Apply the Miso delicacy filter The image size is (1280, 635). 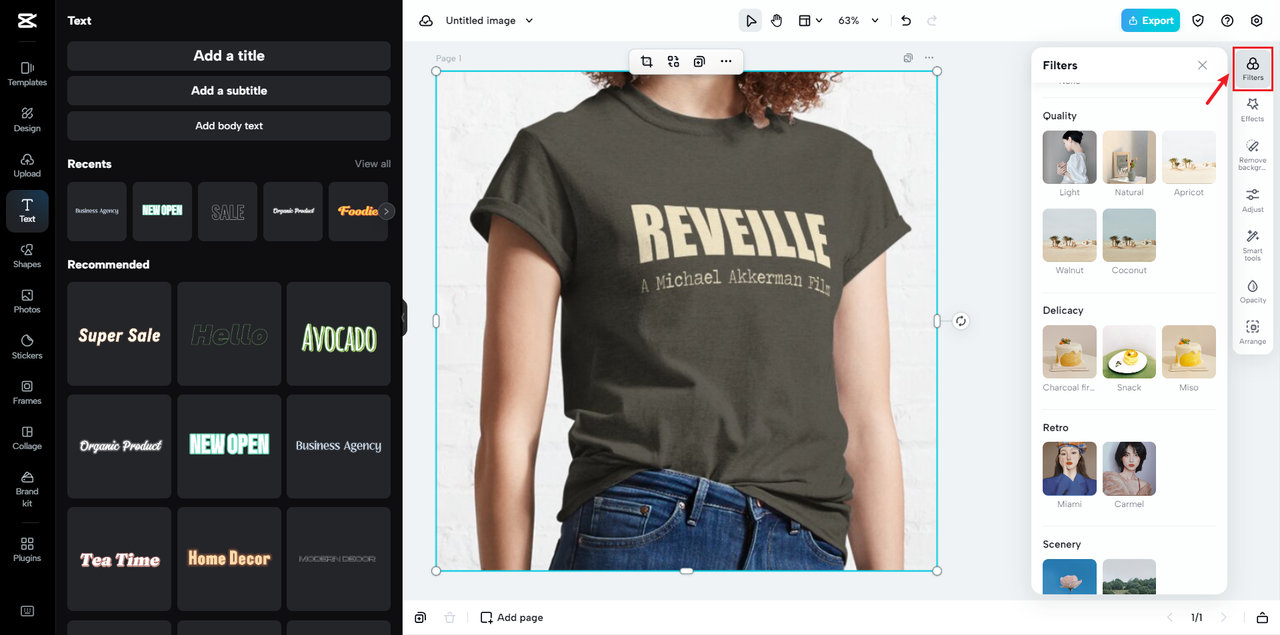click(x=1189, y=352)
